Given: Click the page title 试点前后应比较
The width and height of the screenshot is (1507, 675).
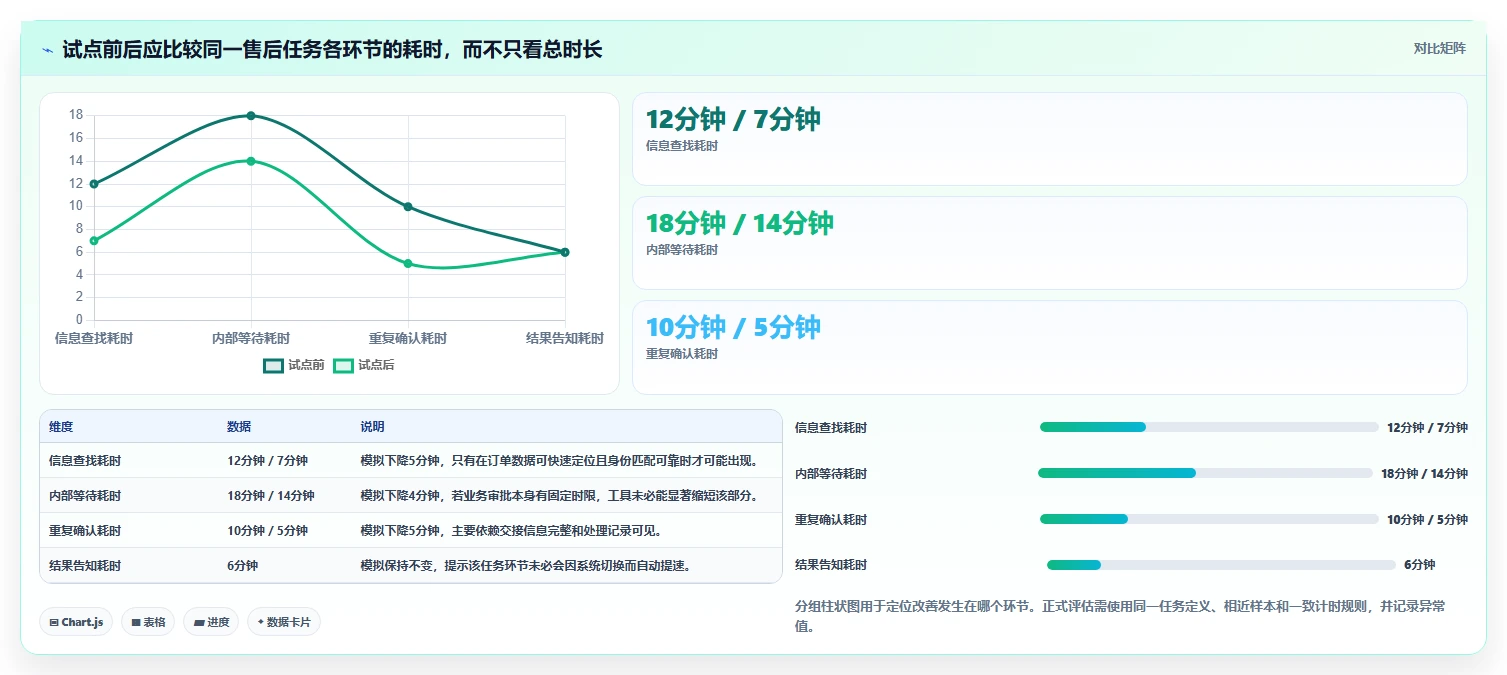Looking at the screenshot, I should point(332,50).
